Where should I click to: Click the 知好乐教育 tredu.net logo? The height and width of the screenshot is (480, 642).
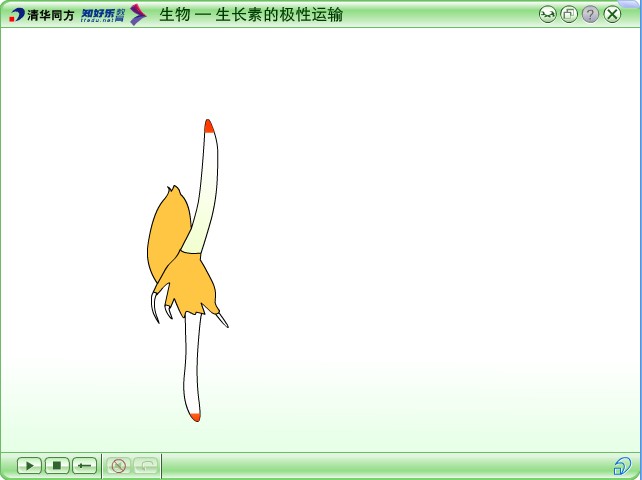tap(103, 15)
